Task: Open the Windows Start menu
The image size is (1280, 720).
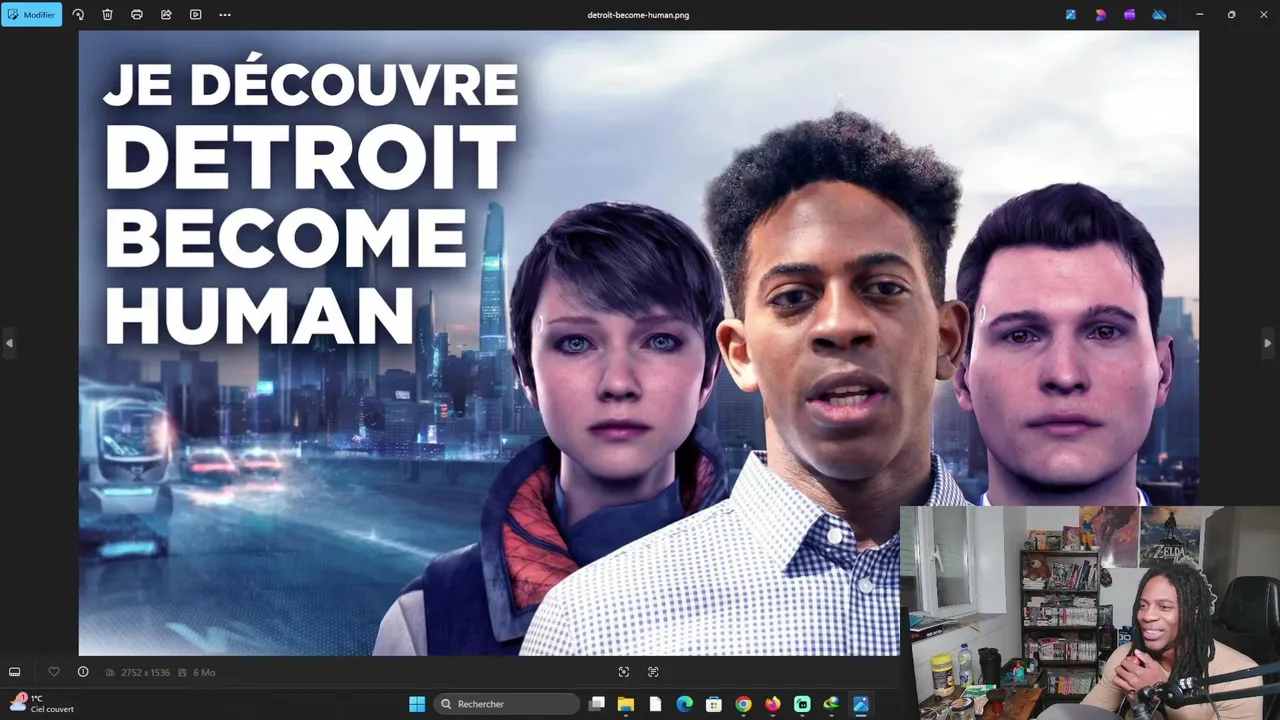Action: click(x=417, y=704)
